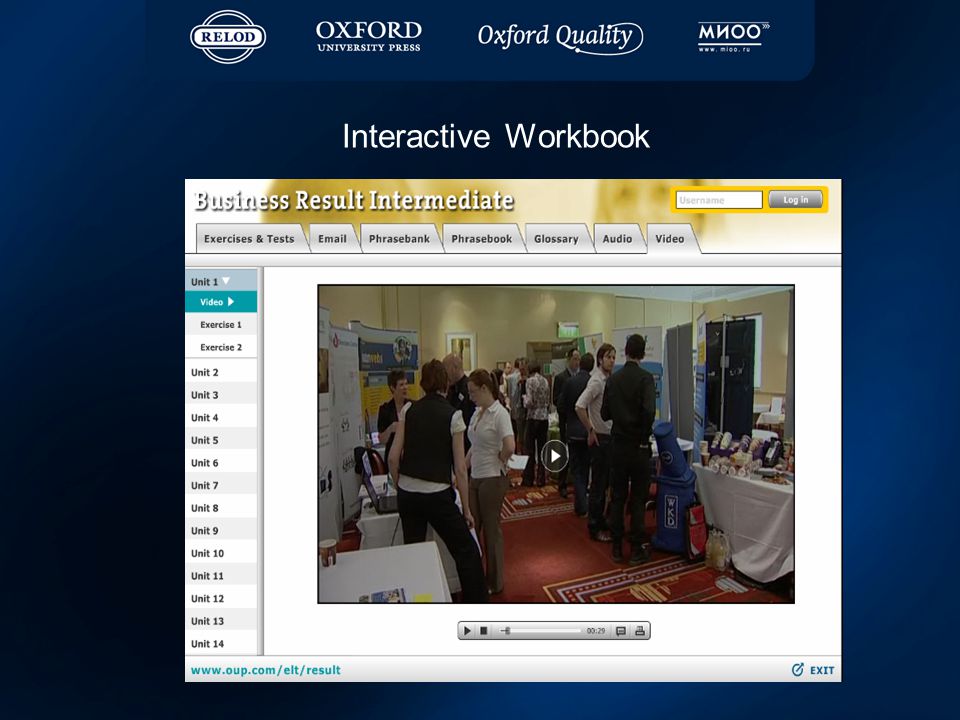Image resolution: width=960 pixels, height=720 pixels.
Task: Open Unit 14 in the sidebar
Action: point(221,644)
